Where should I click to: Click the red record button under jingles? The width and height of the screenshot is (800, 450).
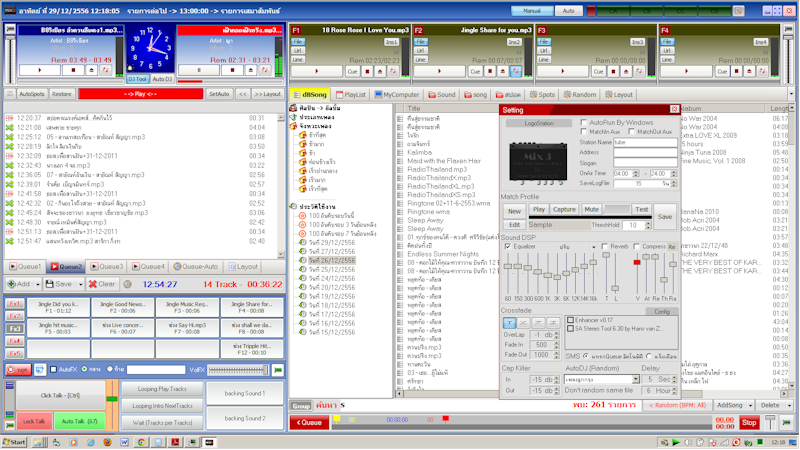(x=19, y=369)
